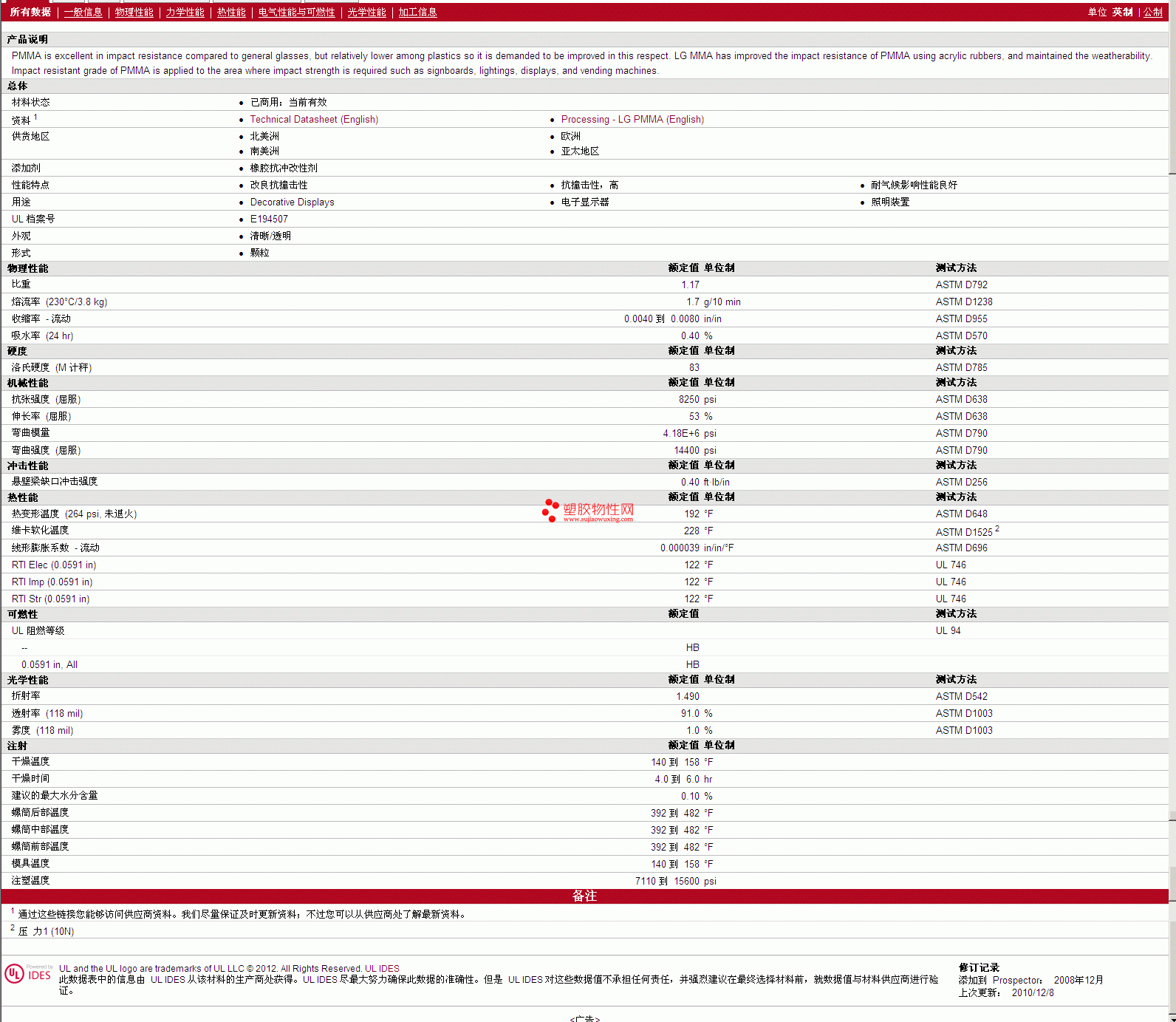Open the 力学性能 tab

point(185,13)
